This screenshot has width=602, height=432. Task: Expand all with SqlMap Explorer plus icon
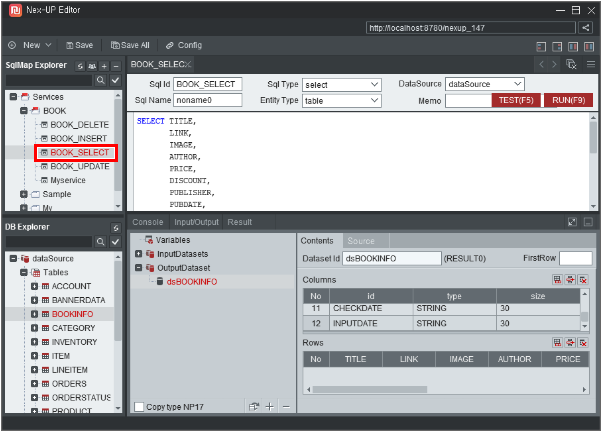pyautogui.click(x=104, y=66)
